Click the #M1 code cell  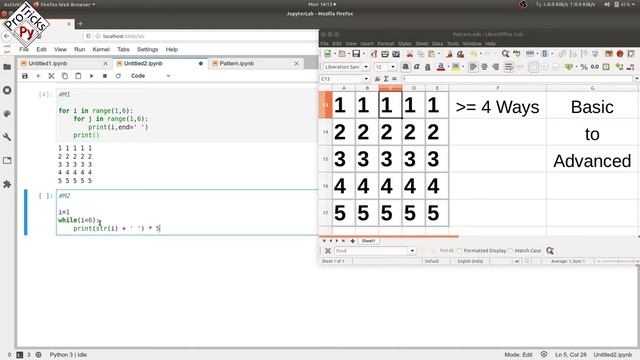pyautogui.click(x=187, y=116)
